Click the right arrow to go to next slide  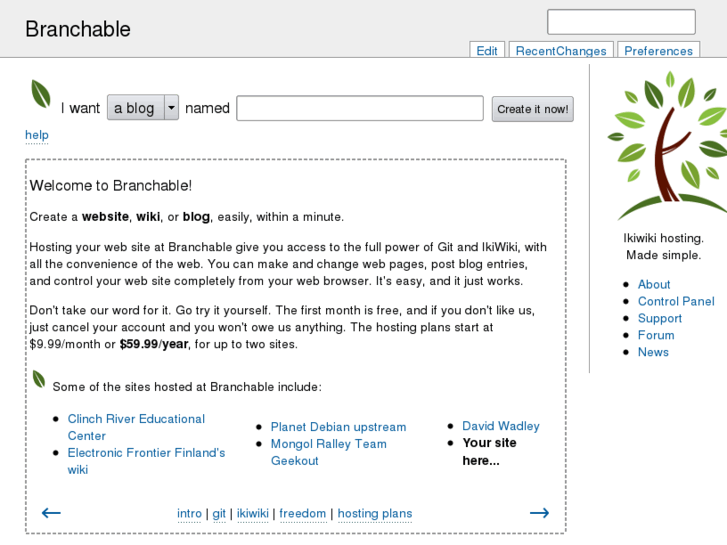pyautogui.click(x=539, y=513)
